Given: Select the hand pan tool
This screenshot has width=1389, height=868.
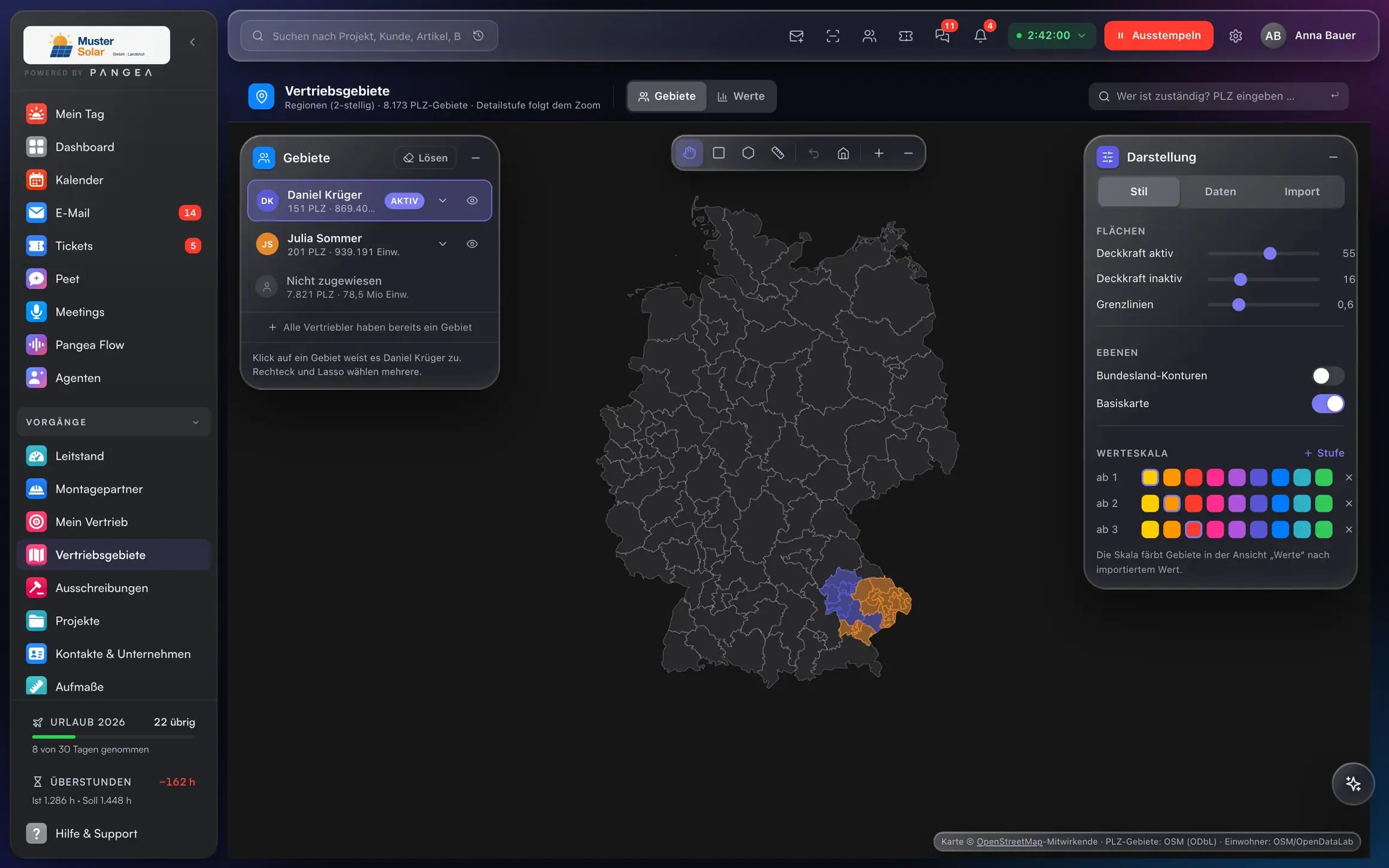Looking at the screenshot, I should (x=689, y=153).
